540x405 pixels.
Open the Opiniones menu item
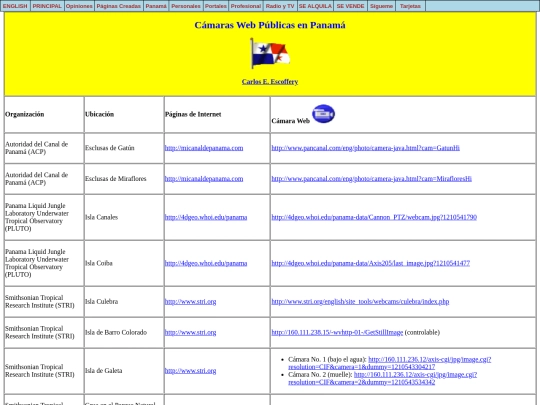79,6
